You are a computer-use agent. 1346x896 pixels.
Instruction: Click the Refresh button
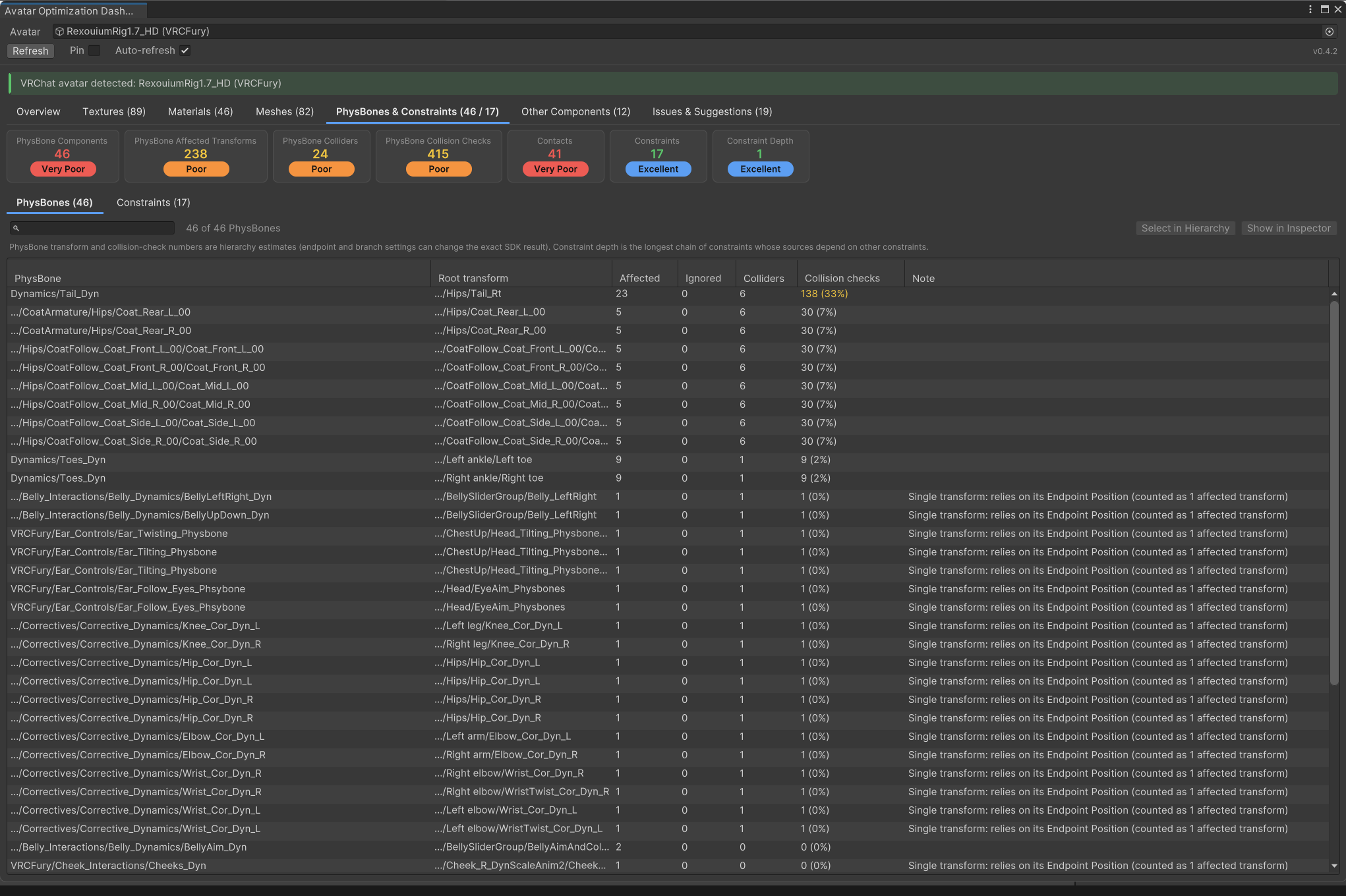pyautogui.click(x=30, y=51)
